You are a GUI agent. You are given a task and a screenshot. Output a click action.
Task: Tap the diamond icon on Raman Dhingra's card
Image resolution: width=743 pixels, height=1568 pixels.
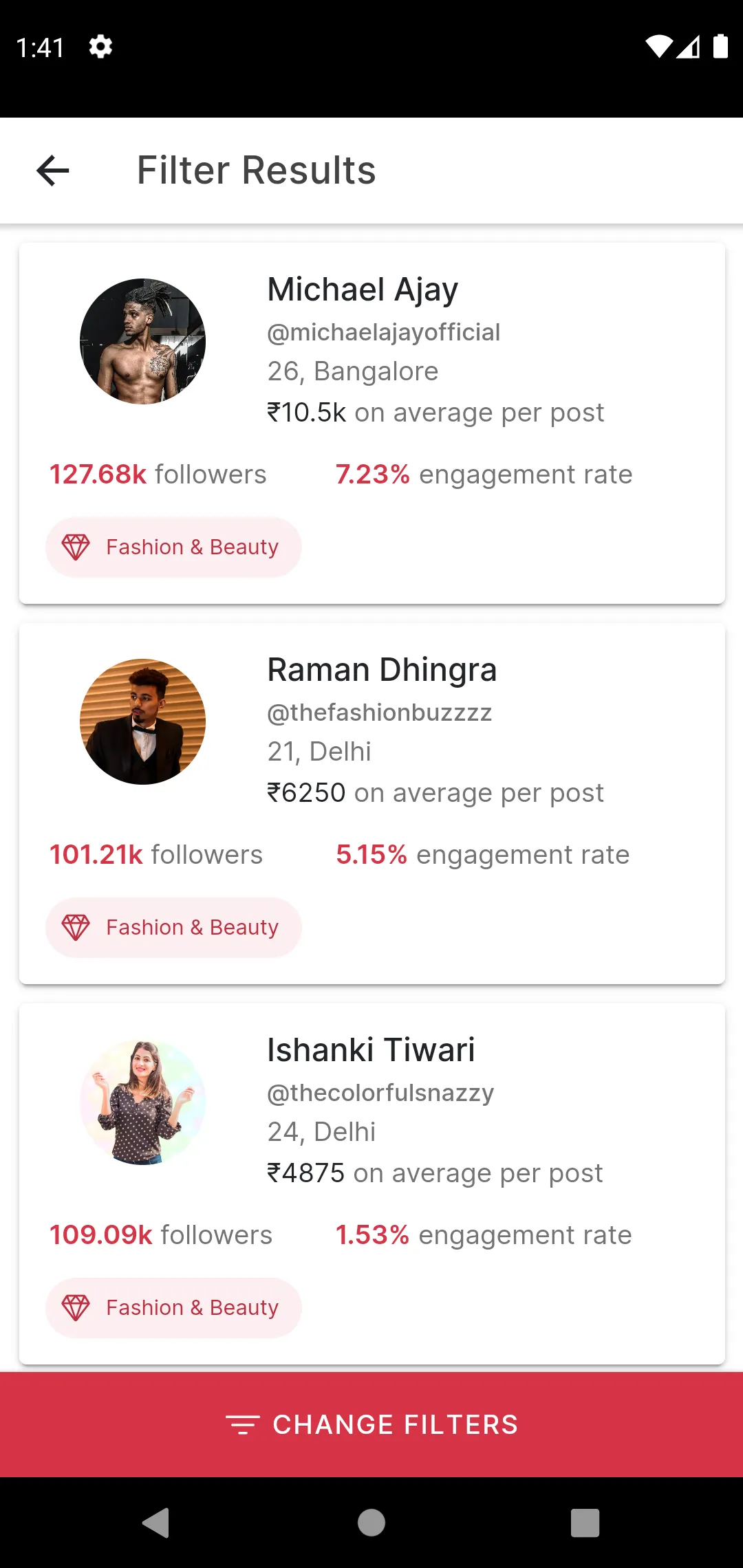point(76,928)
